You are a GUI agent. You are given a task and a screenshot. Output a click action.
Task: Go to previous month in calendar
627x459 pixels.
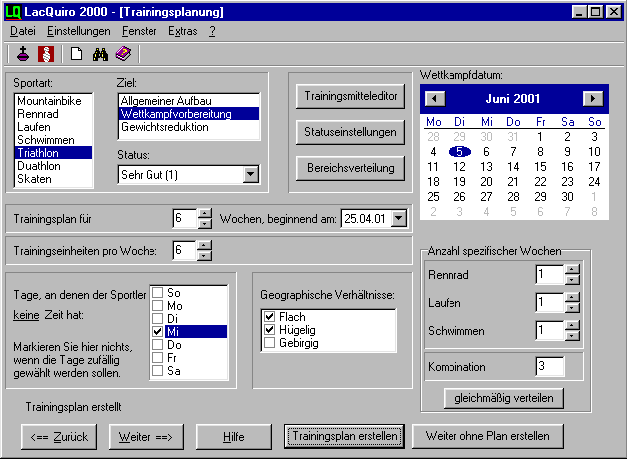pyautogui.click(x=434, y=98)
